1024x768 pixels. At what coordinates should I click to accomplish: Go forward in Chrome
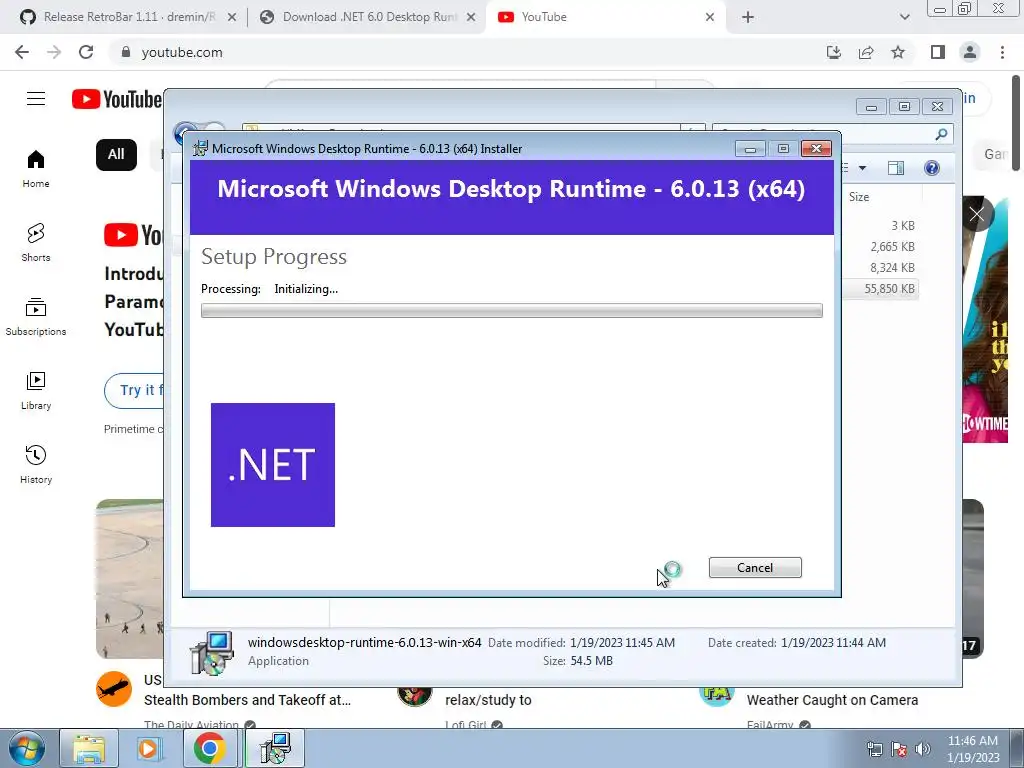point(54,52)
